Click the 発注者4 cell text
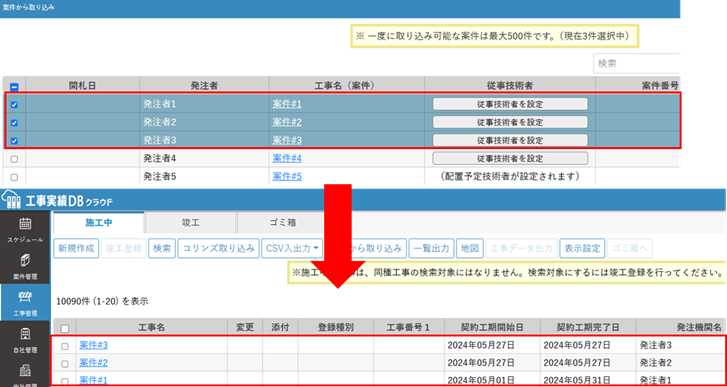The width and height of the screenshot is (727, 387). [x=159, y=159]
